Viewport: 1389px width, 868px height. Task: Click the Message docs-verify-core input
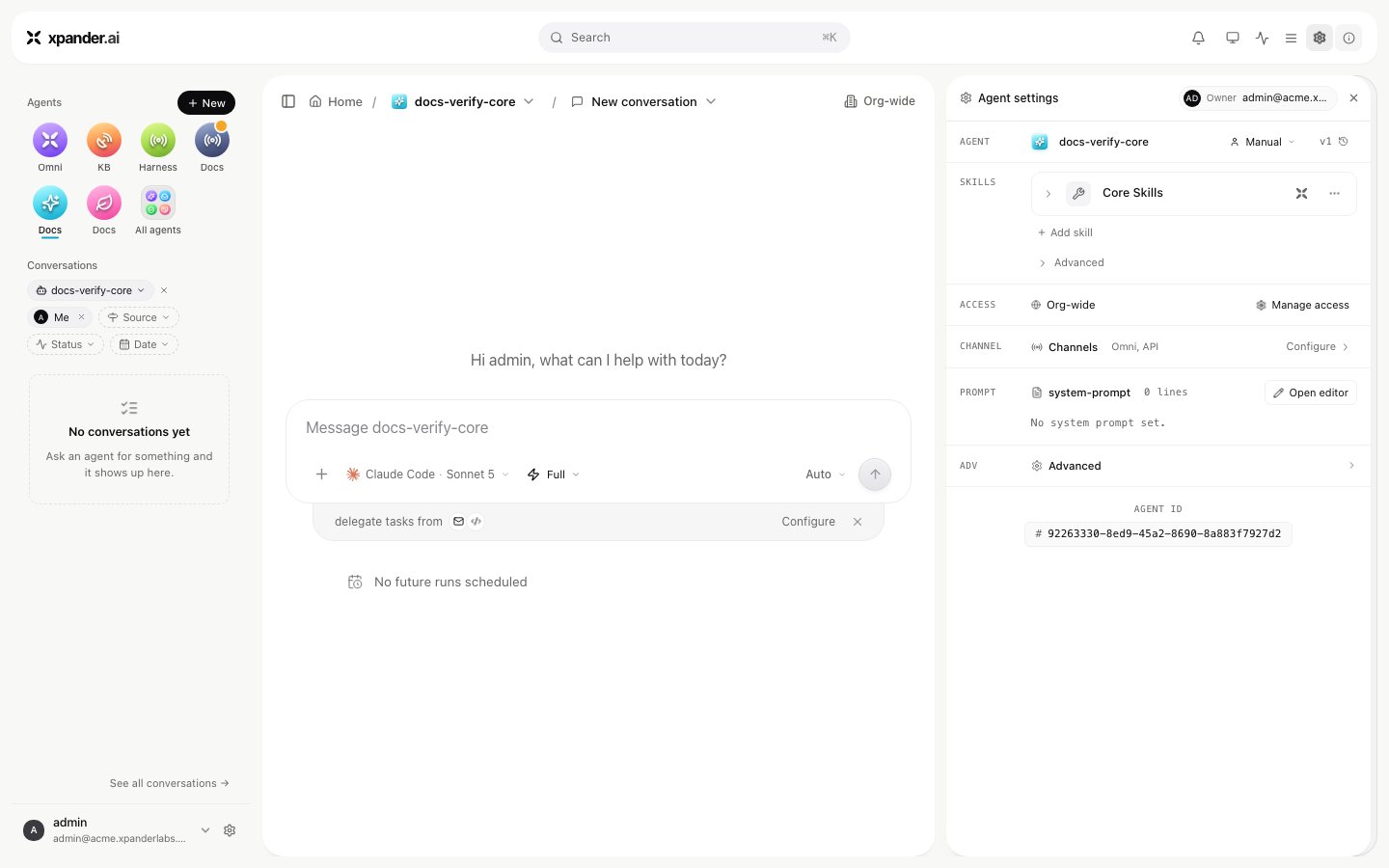point(598,428)
